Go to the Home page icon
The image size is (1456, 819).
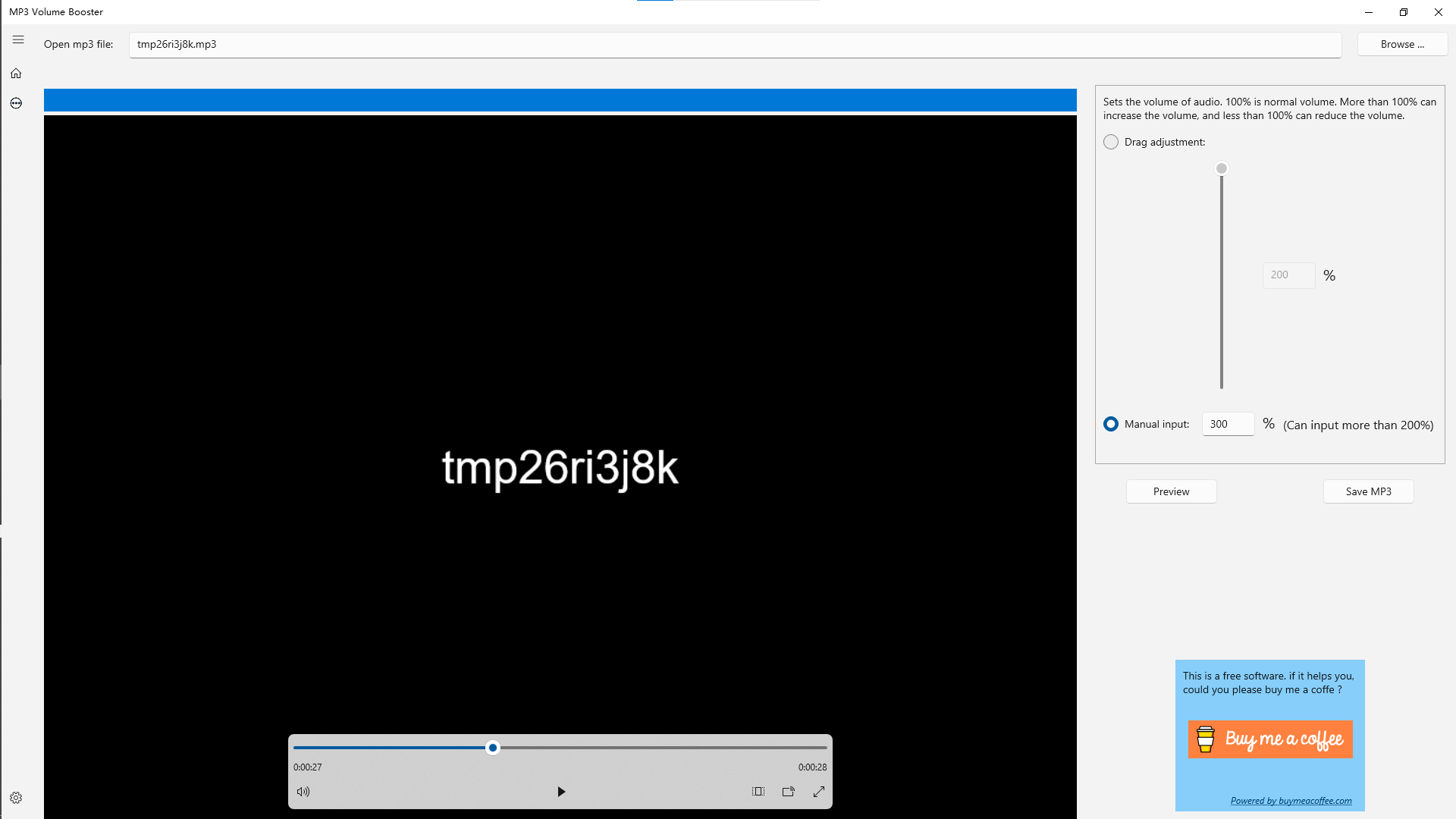[x=16, y=74]
